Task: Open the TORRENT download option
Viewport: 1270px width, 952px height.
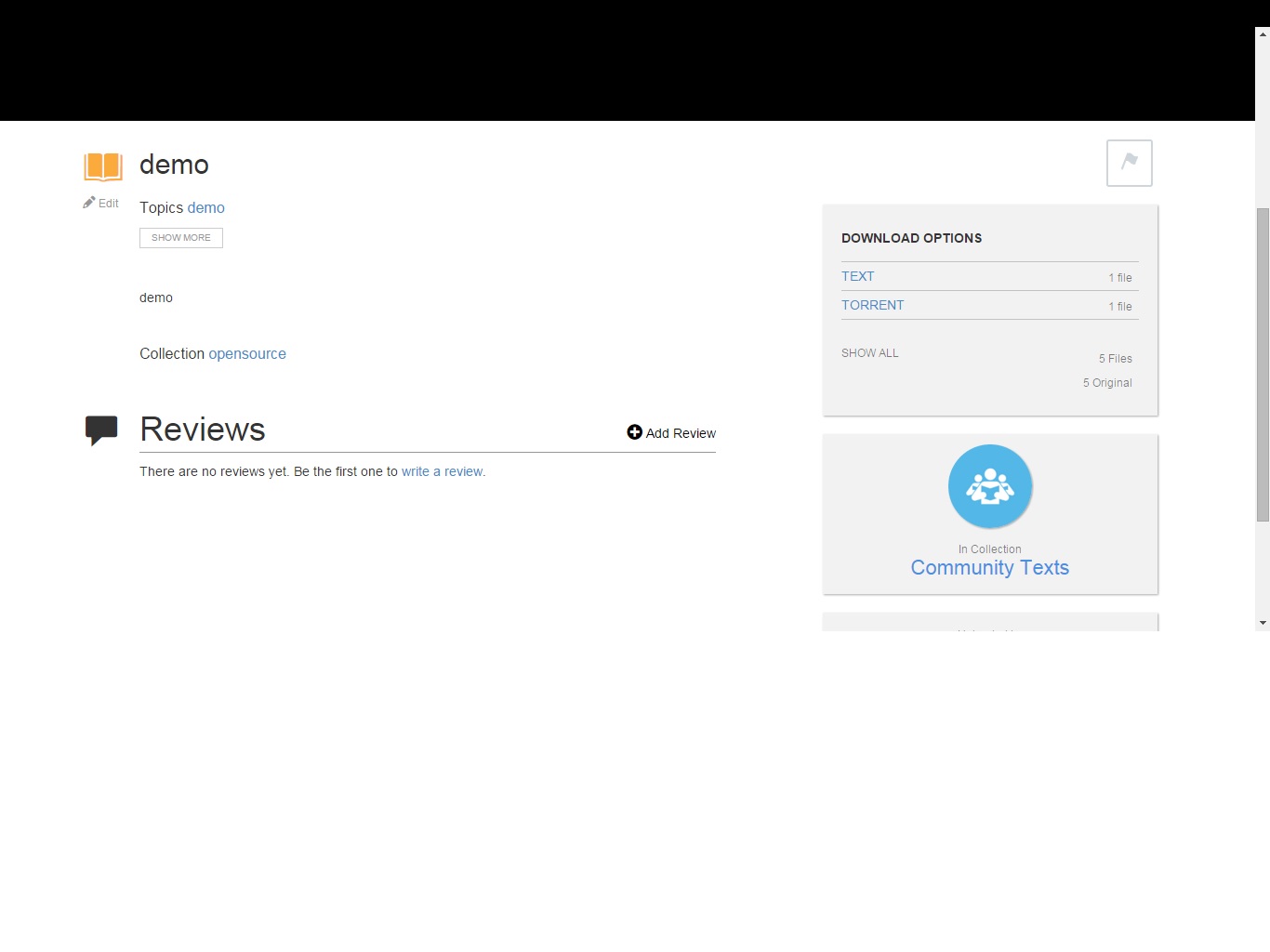Action: (x=872, y=305)
